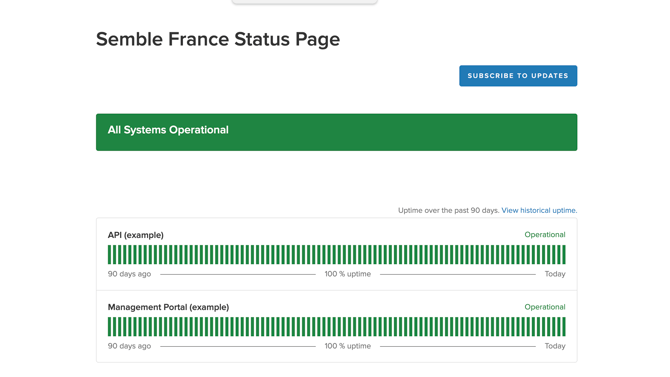
Task: Click '90 days ago' under Management Portal
Action: click(129, 346)
